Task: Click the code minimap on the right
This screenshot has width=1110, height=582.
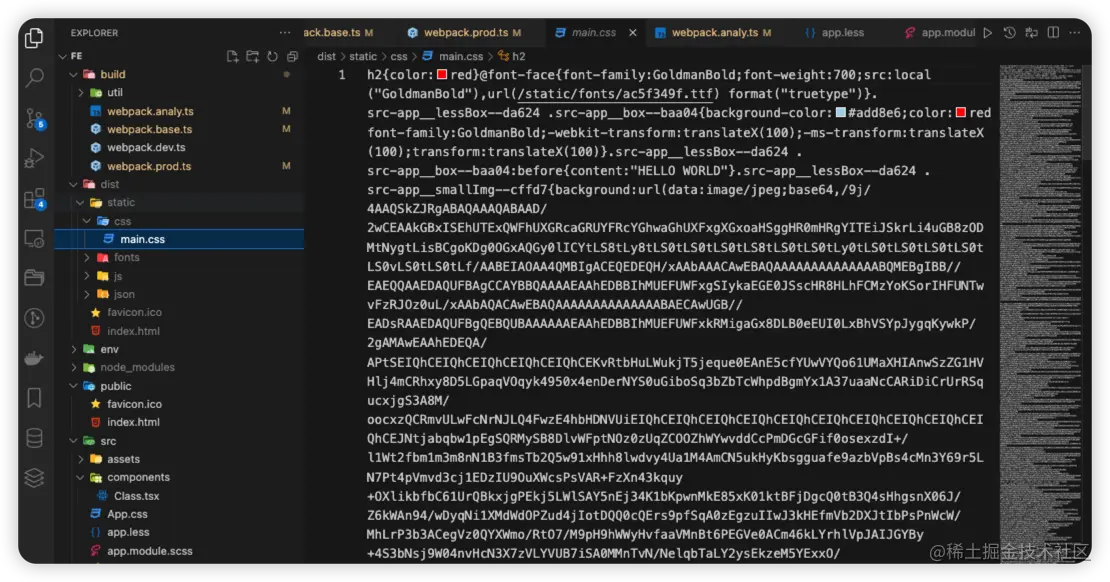Action: [1039, 312]
